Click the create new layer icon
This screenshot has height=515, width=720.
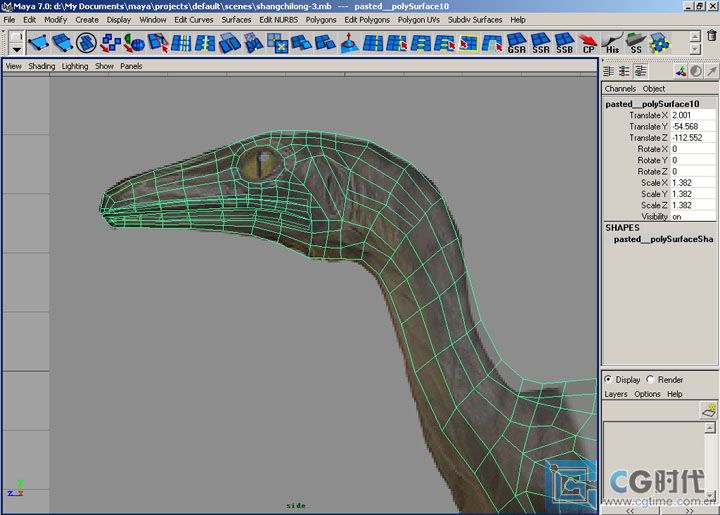click(x=709, y=409)
